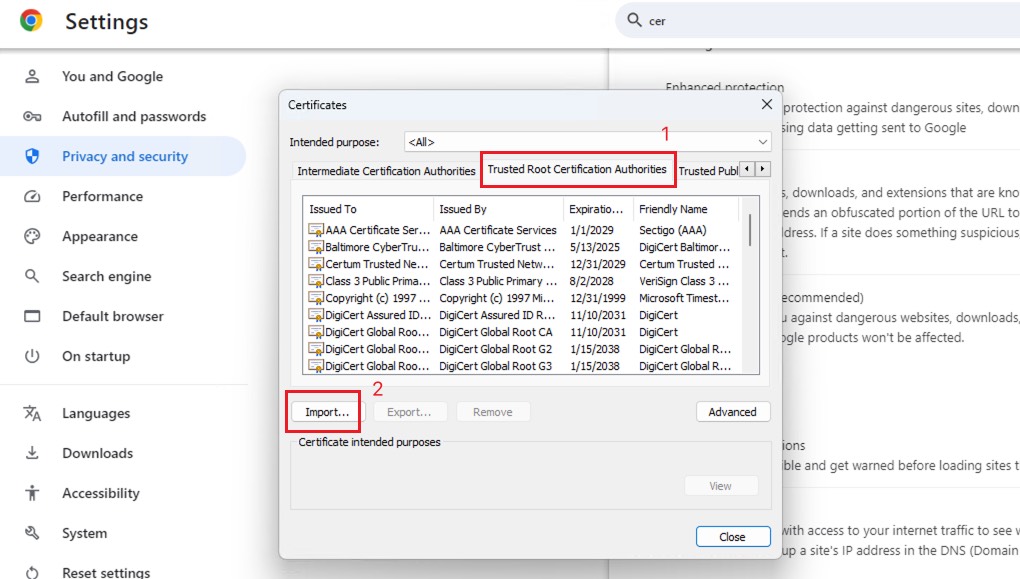Switch to Intermediate Certification Authorities tab
The image size is (1020, 579).
pos(386,171)
